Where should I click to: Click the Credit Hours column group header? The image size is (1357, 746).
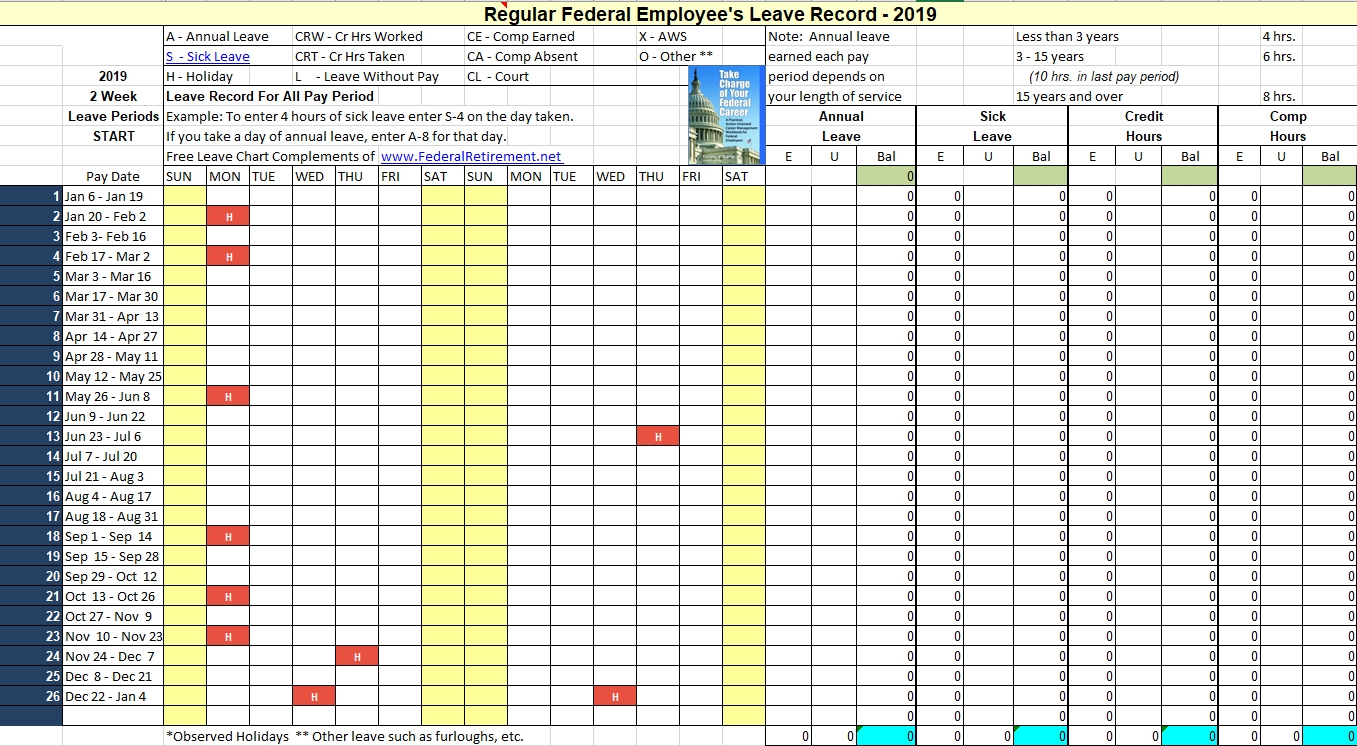1143,126
